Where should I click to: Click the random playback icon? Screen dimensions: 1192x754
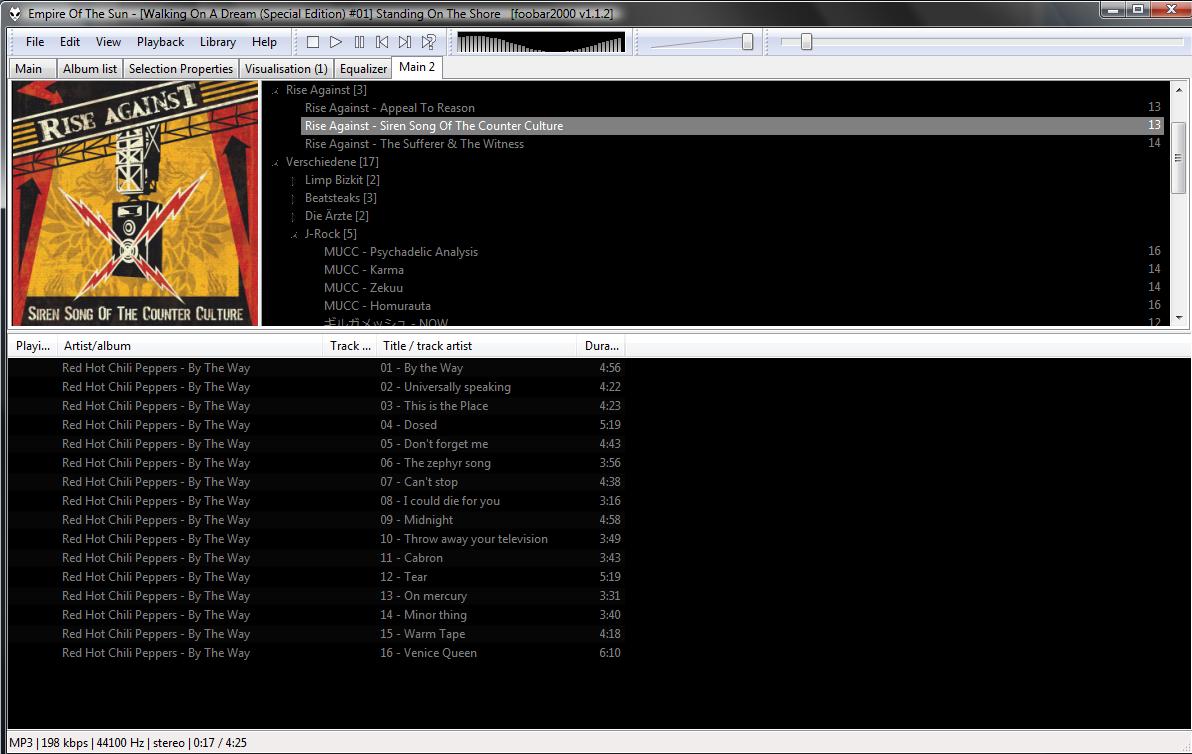pyautogui.click(x=429, y=42)
